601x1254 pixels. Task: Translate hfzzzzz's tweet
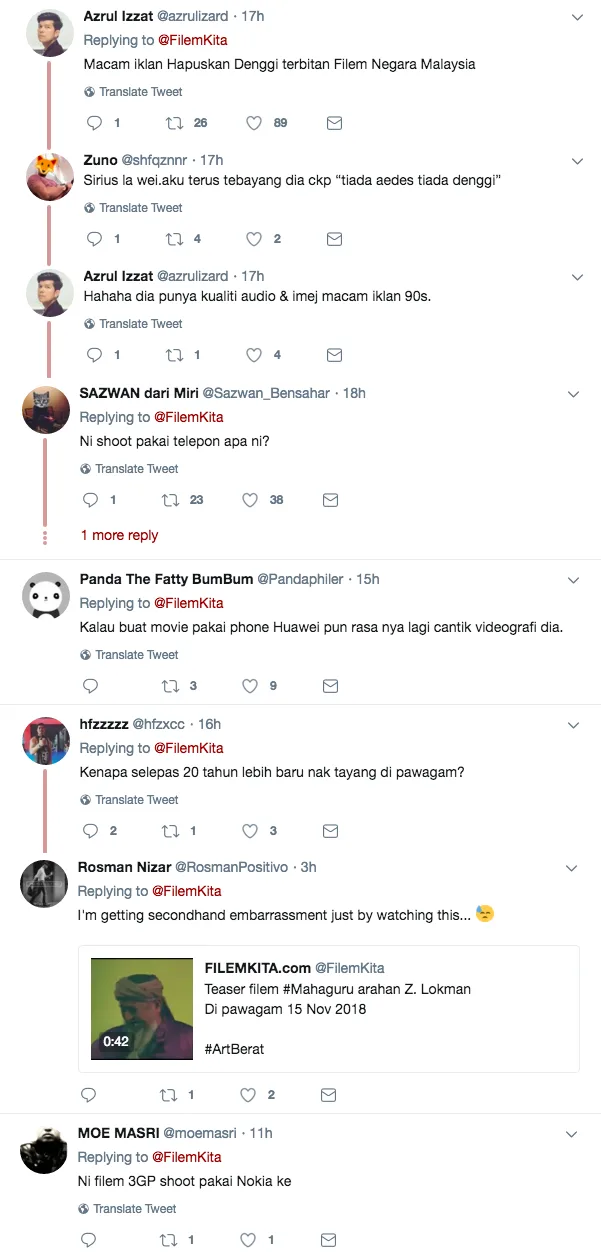click(x=137, y=800)
